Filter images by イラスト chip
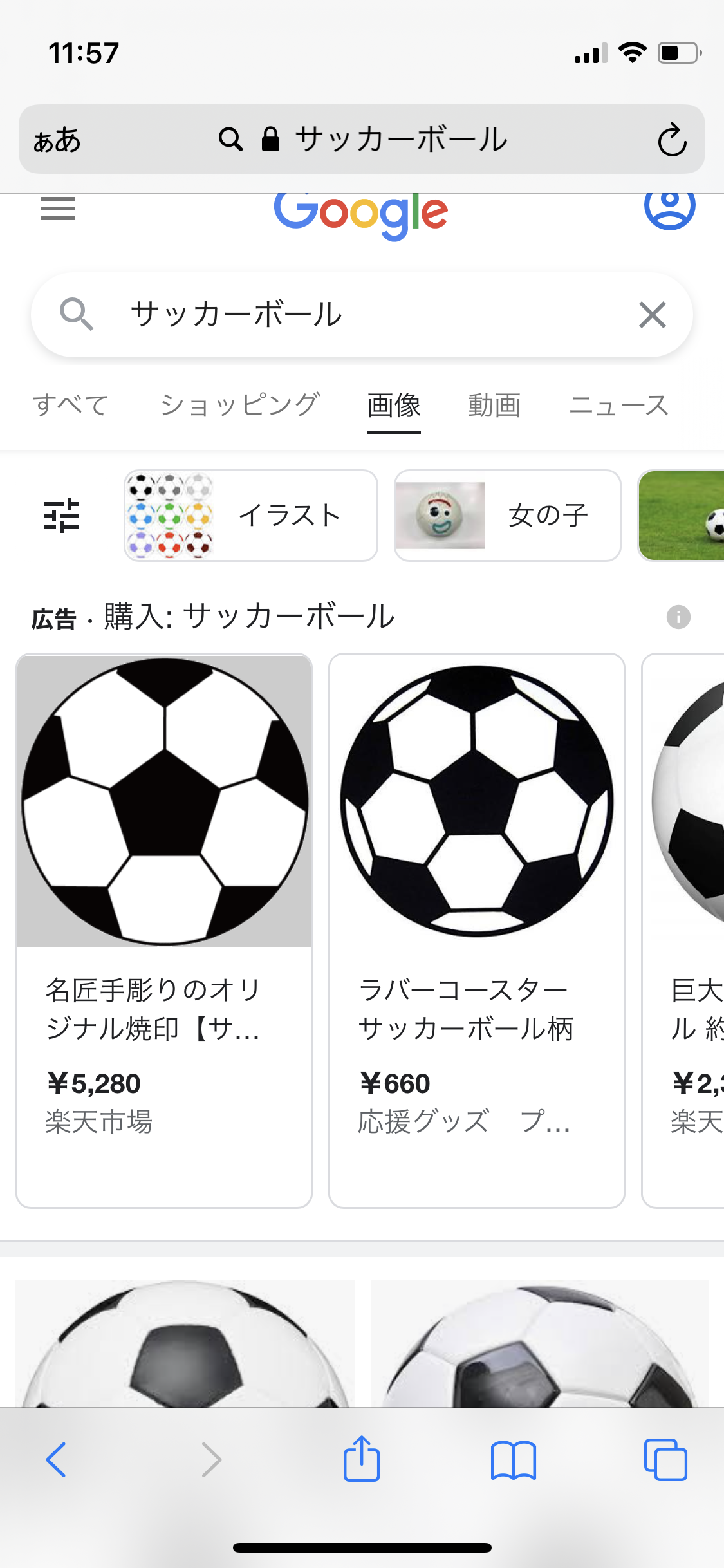This screenshot has width=724, height=1568. pyautogui.click(x=251, y=516)
